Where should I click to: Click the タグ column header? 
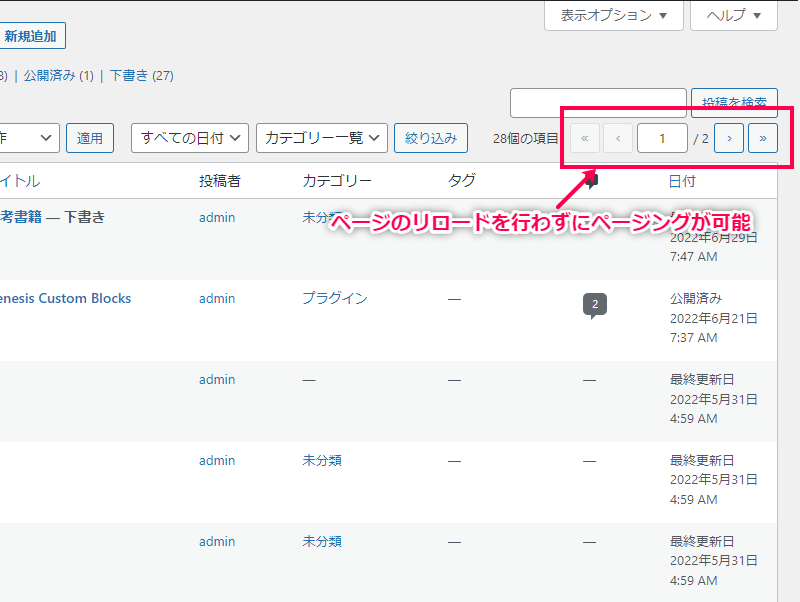462,181
